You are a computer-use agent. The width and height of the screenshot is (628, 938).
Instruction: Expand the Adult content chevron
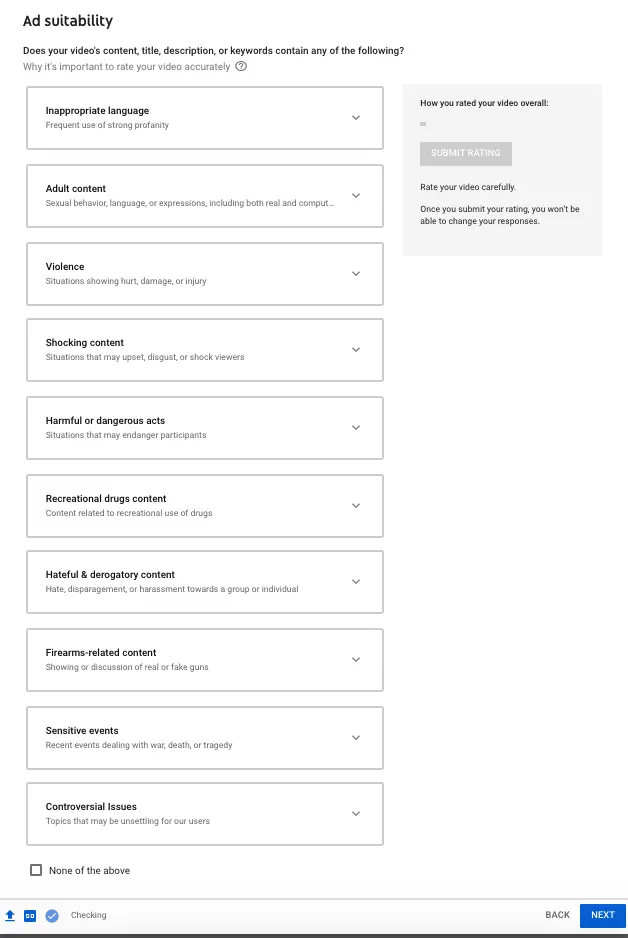(x=356, y=196)
